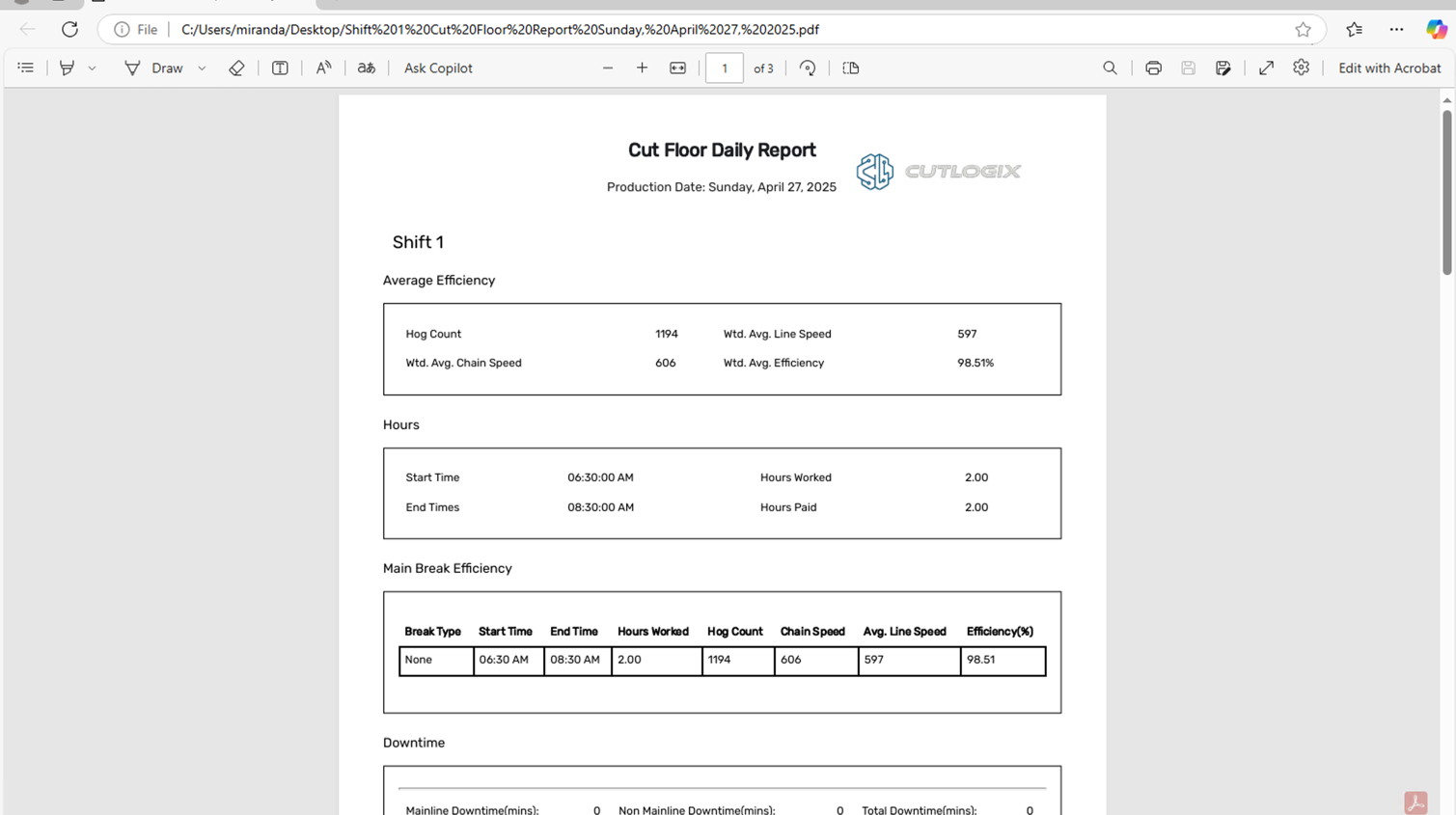Click Edit with Acrobat
This screenshot has height=815, width=1456.
point(1388,68)
